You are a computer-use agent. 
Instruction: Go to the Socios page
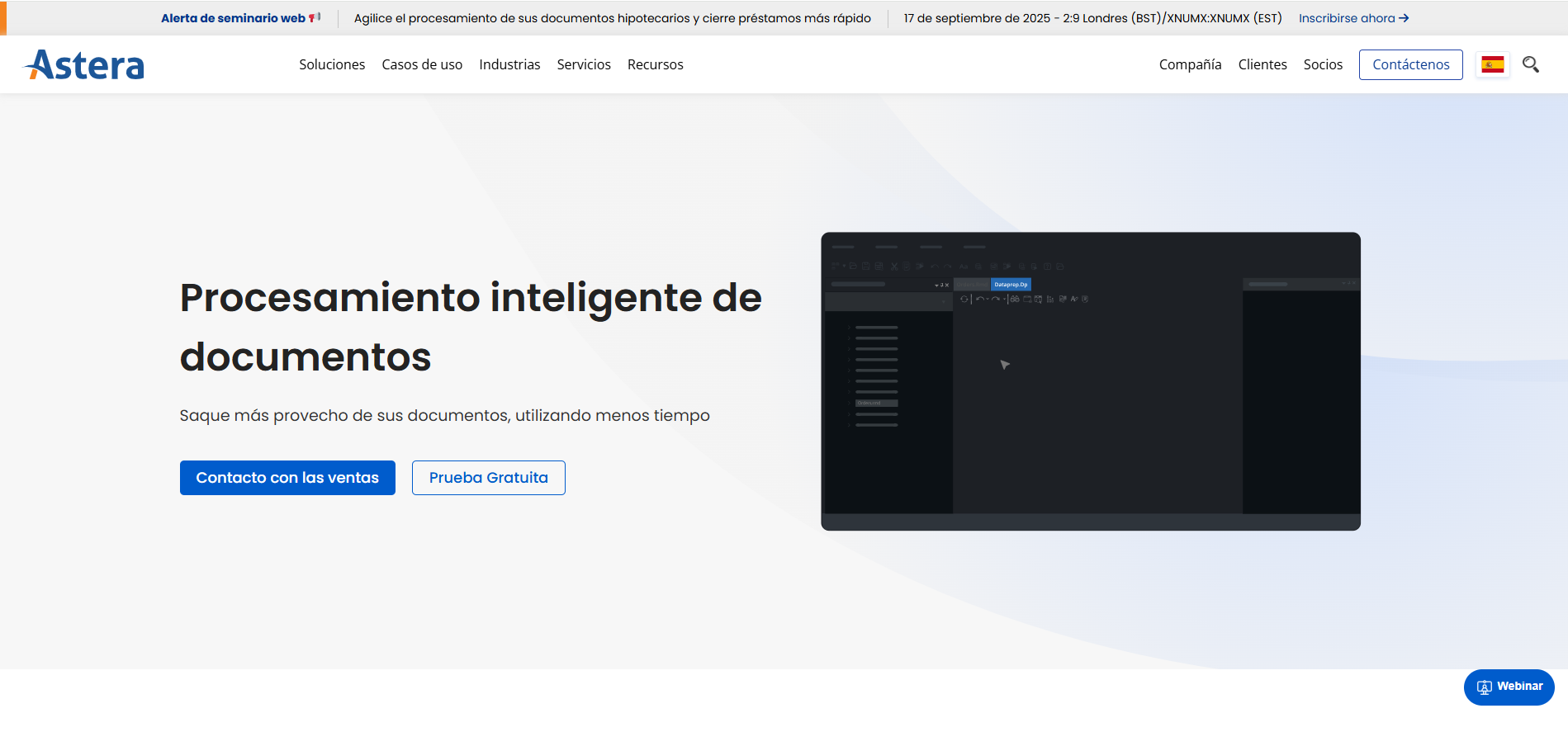pos(1323,64)
